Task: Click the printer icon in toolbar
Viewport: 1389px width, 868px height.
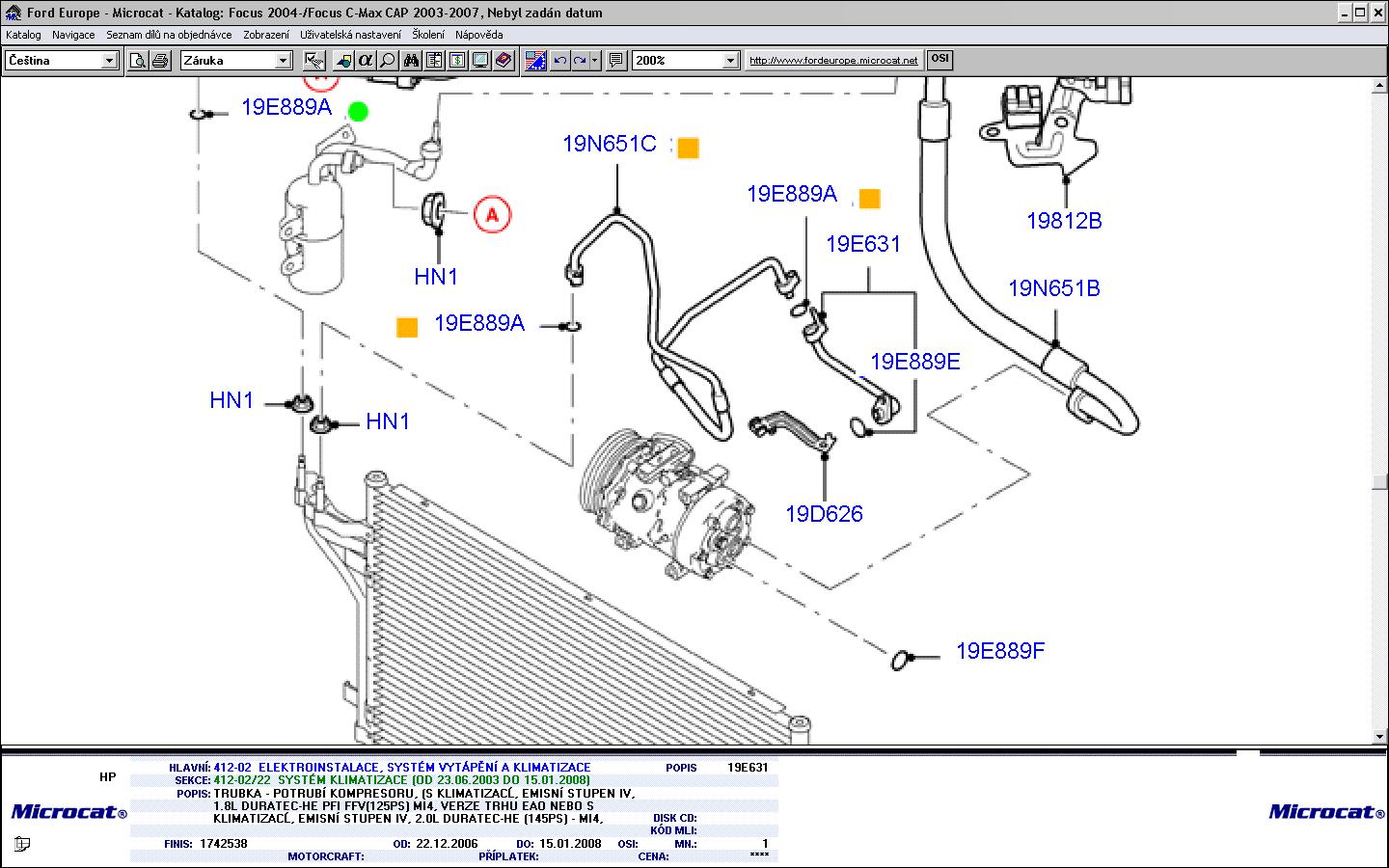Action: point(160,61)
